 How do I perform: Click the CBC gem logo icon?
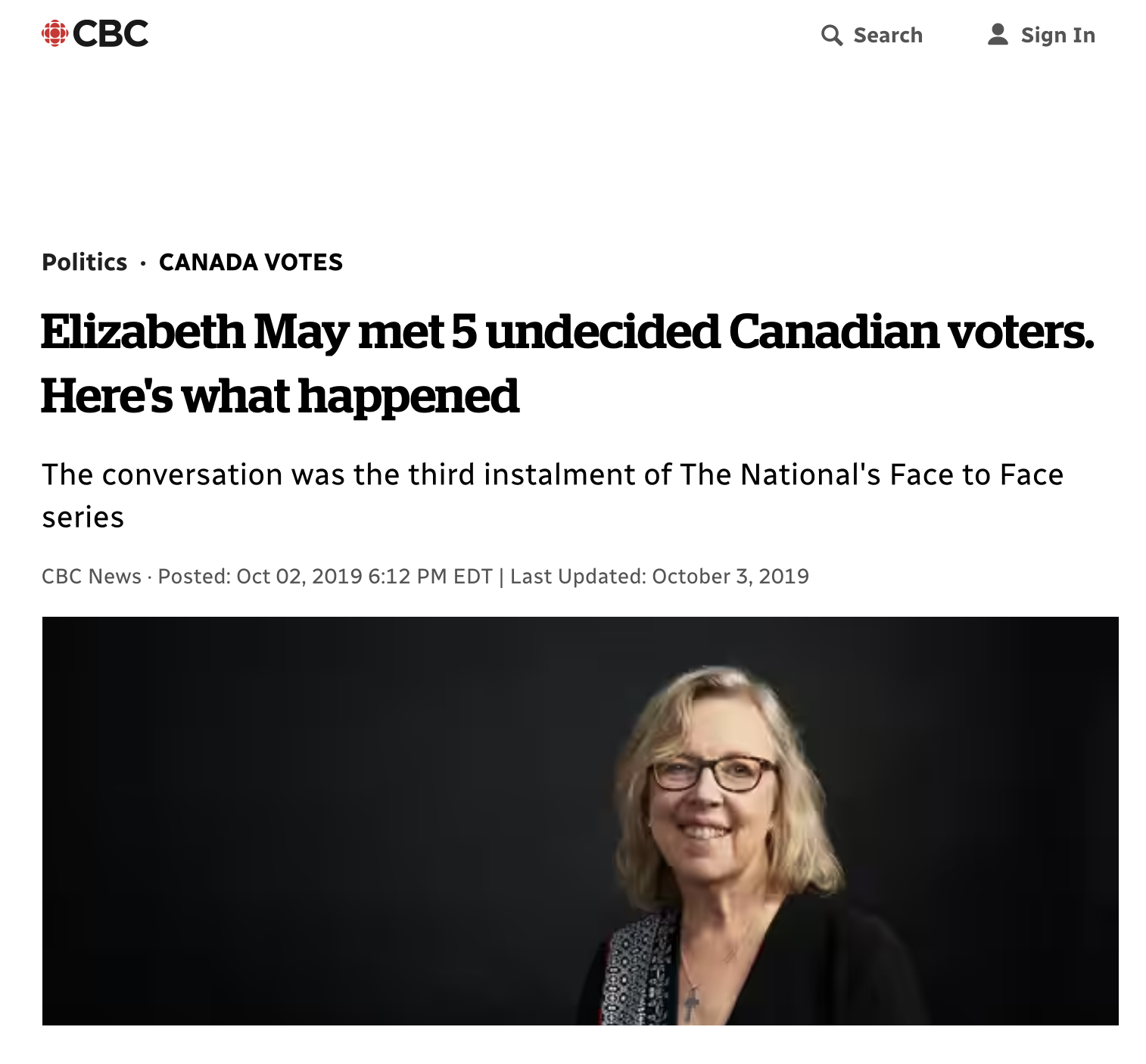click(54, 34)
